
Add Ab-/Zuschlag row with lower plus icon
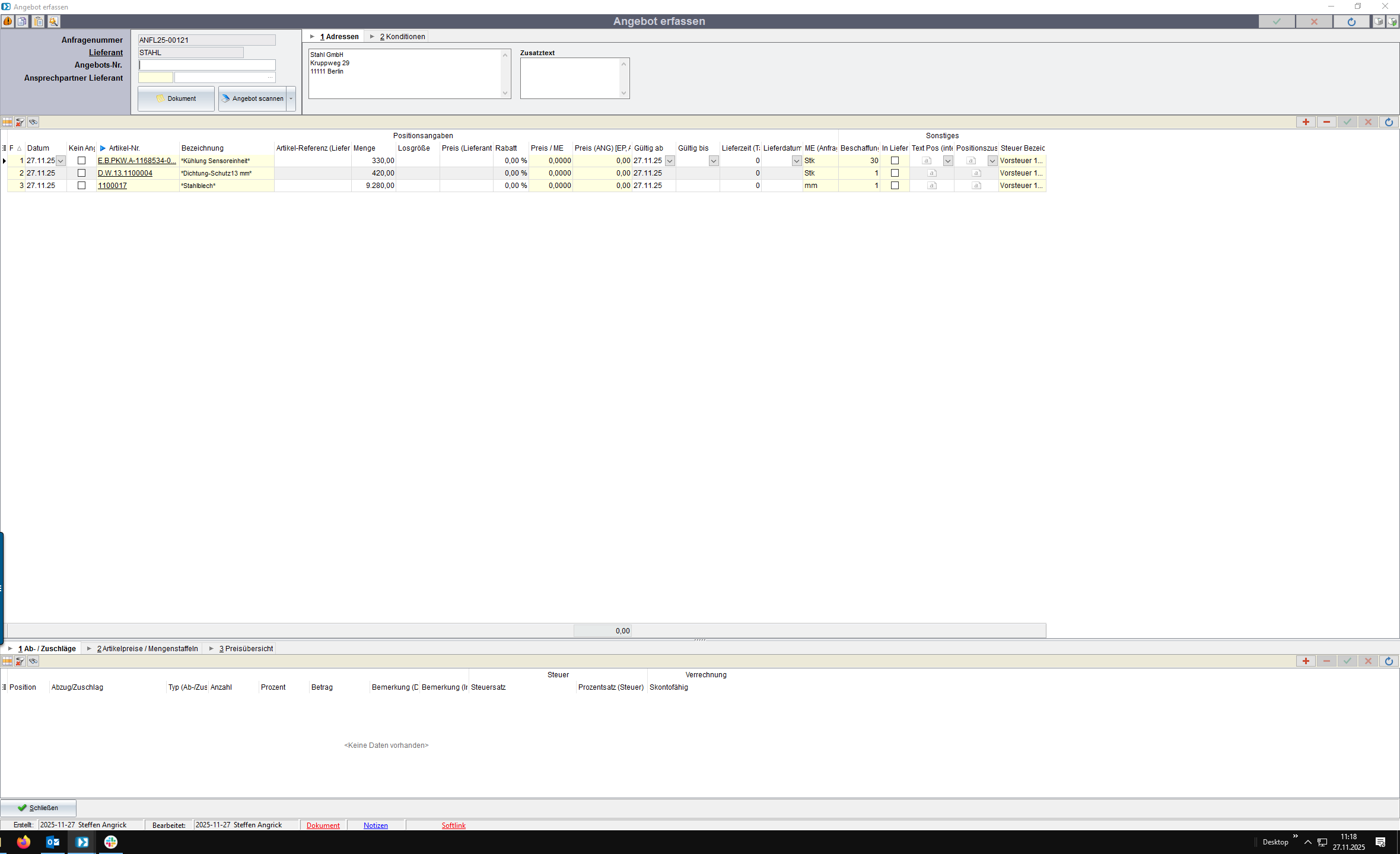pyautogui.click(x=1306, y=661)
